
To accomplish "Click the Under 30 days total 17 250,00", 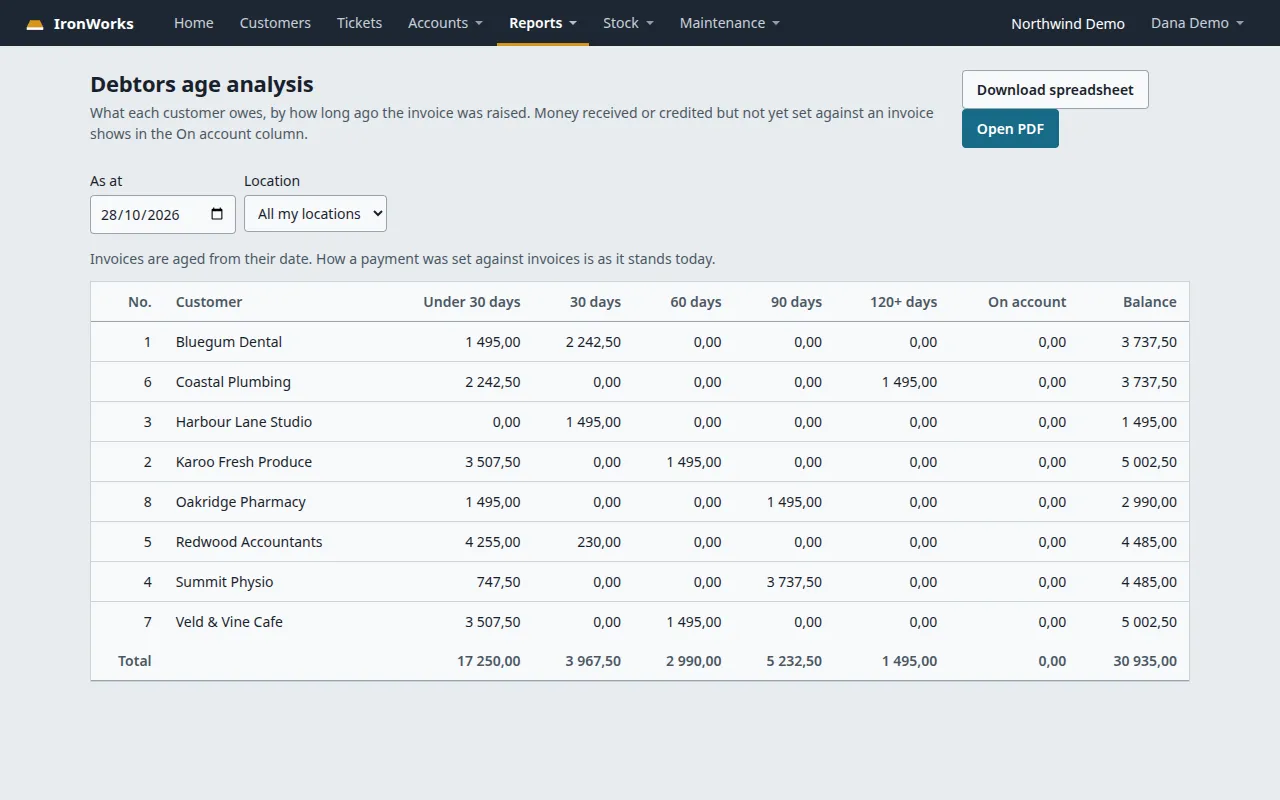I will 489,661.
